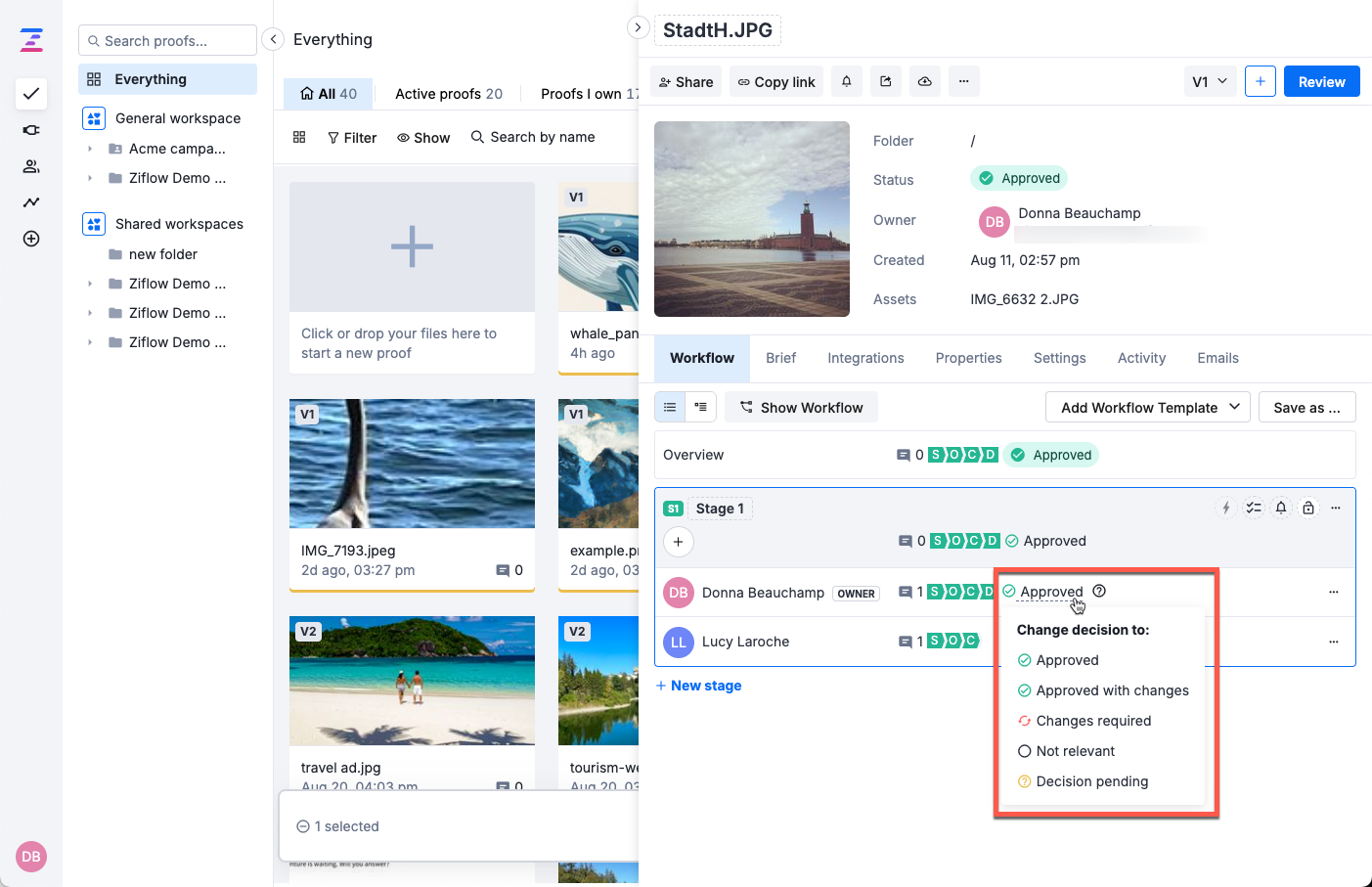This screenshot has width=1372, height=887.
Task: Open the V1 version dropdown
Action: (x=1210, y=82)
